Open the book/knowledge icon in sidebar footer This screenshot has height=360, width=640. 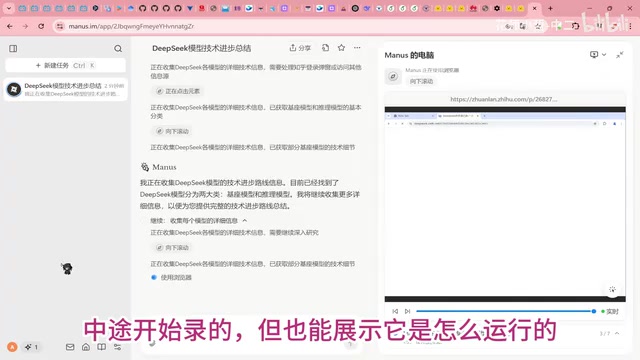click(x=101, y=347)
